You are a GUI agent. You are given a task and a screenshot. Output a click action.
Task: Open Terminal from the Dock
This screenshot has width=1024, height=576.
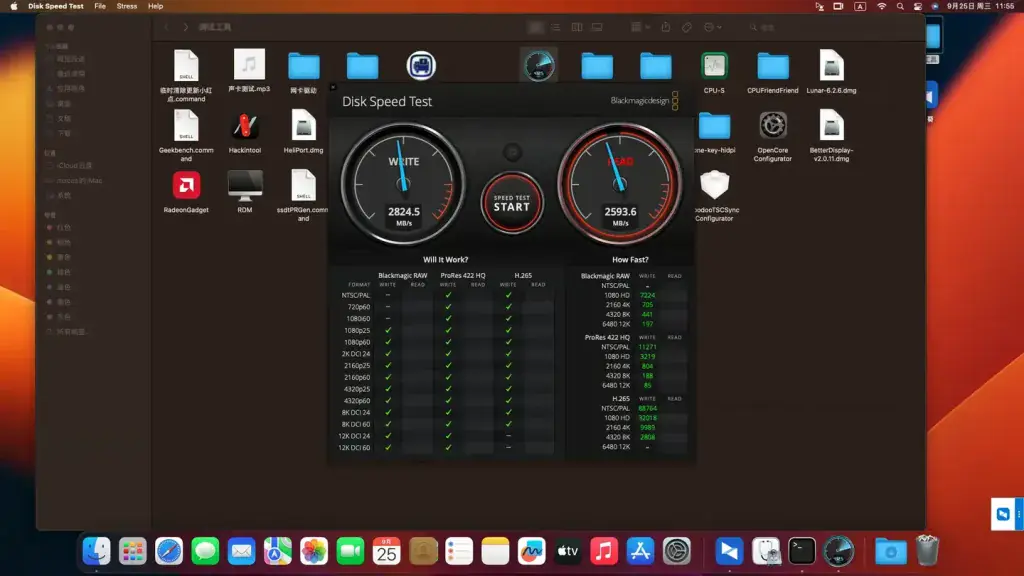coord(802,551)
